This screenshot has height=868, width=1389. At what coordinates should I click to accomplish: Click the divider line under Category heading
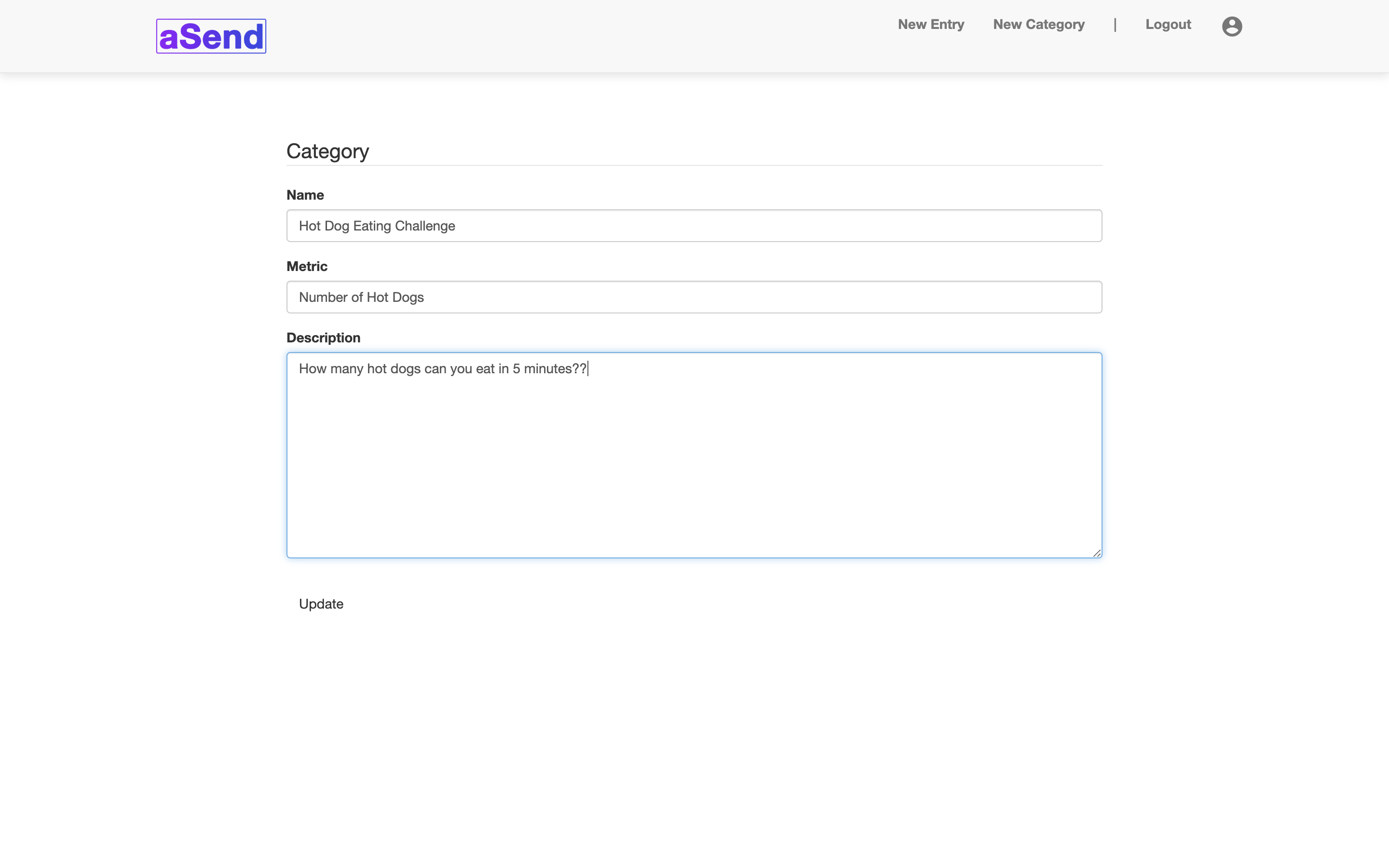[x=694, y=165]
